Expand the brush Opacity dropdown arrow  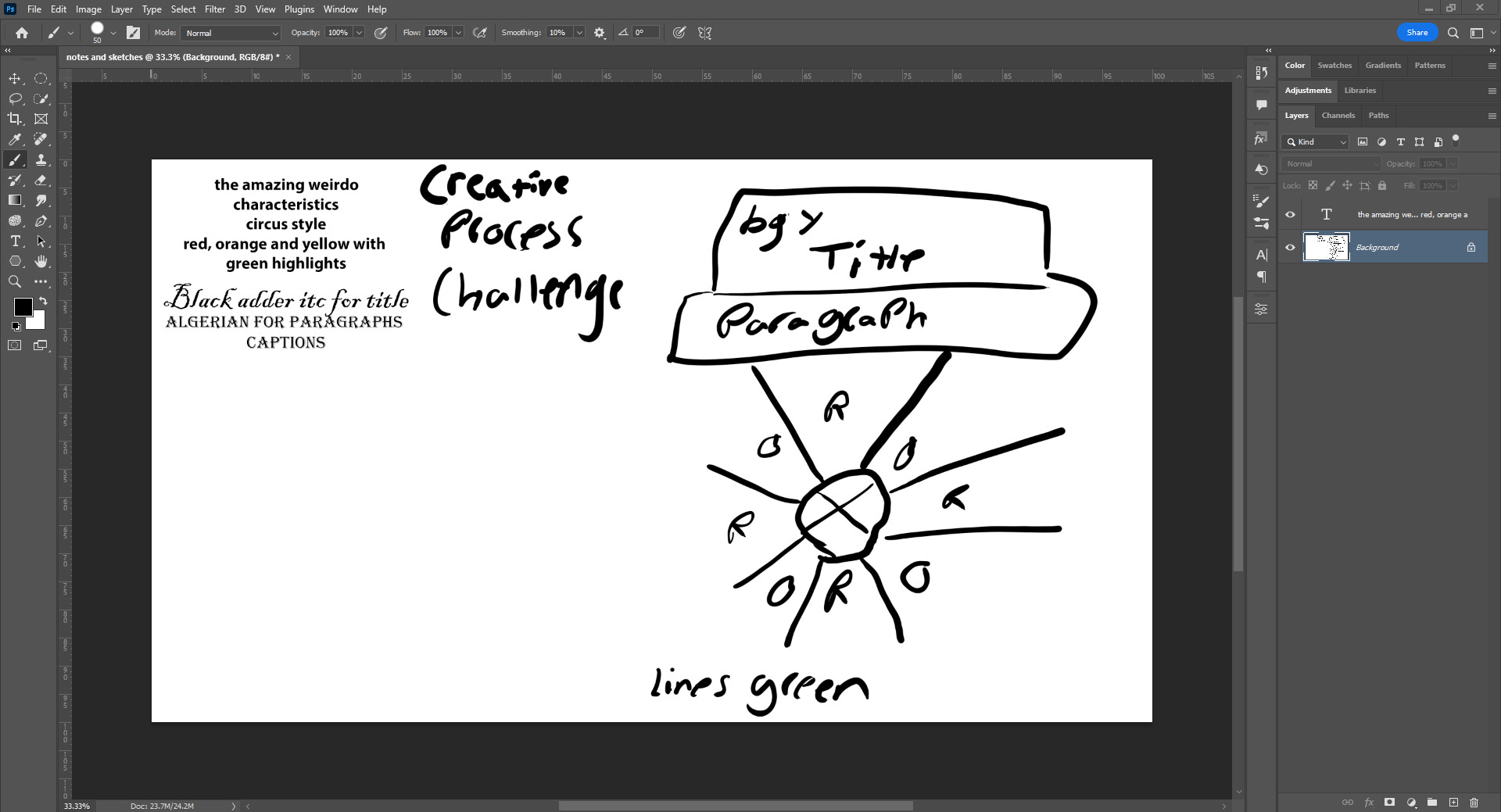pyautogui.click(x=358, y=33)
